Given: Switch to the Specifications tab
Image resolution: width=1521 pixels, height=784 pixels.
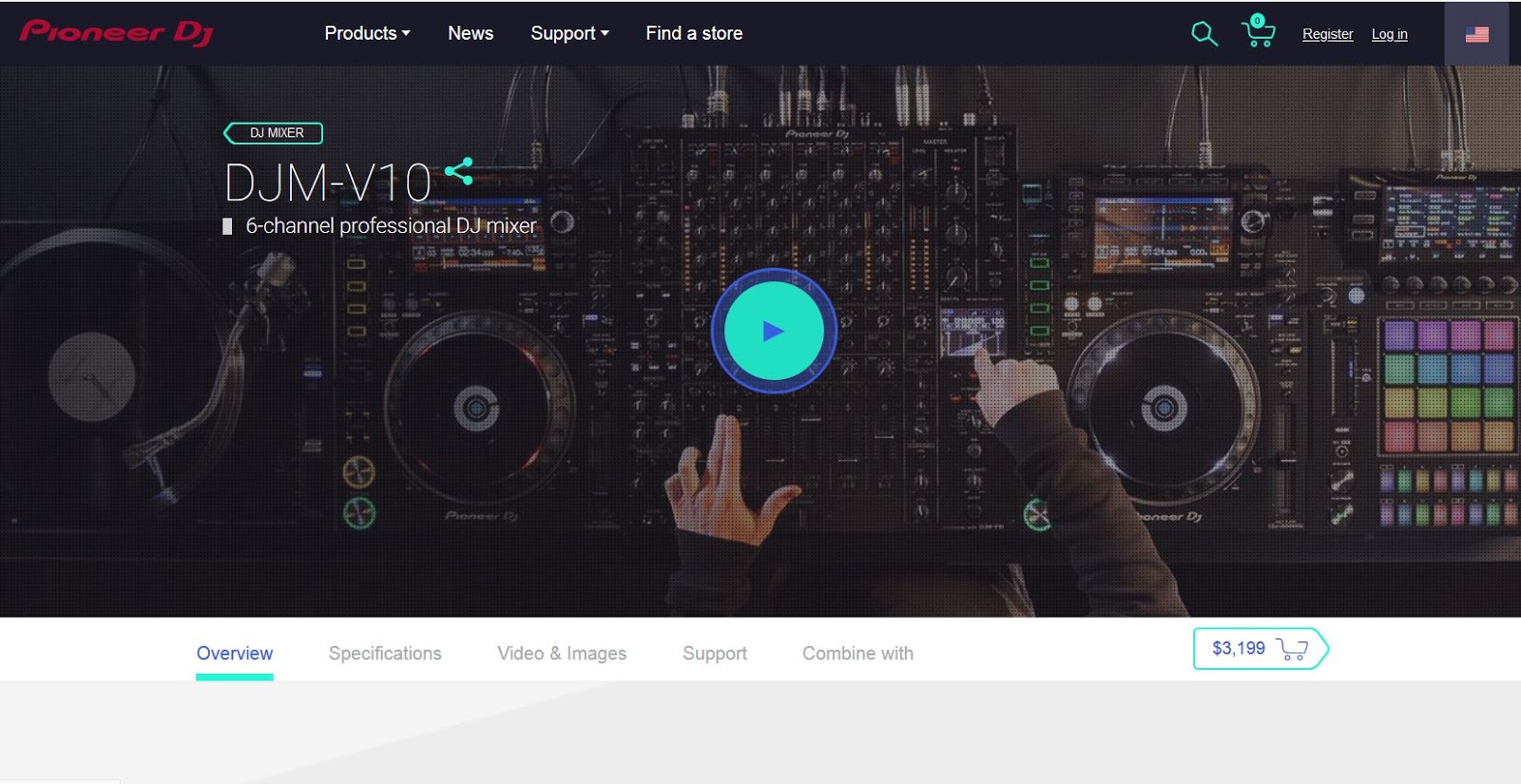Looking at the screenshot, I should tap(385, 653).
